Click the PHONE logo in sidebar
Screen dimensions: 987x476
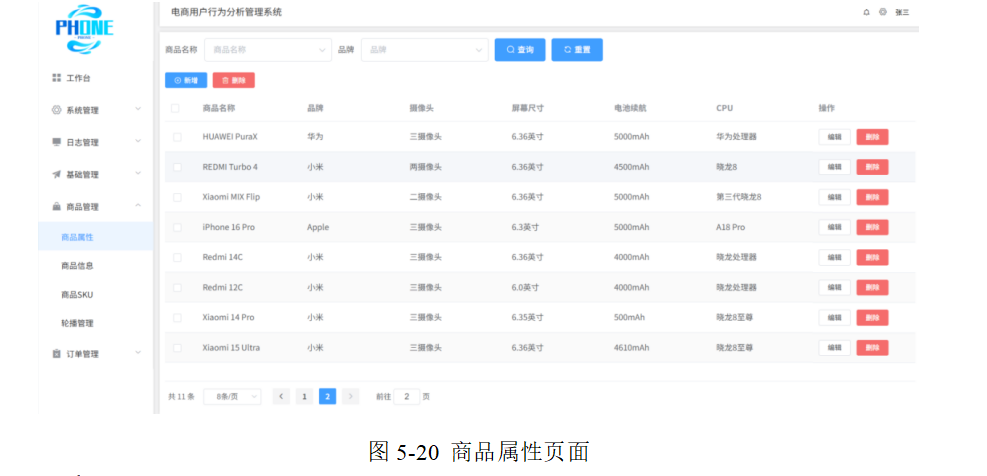tap(84, 28)
